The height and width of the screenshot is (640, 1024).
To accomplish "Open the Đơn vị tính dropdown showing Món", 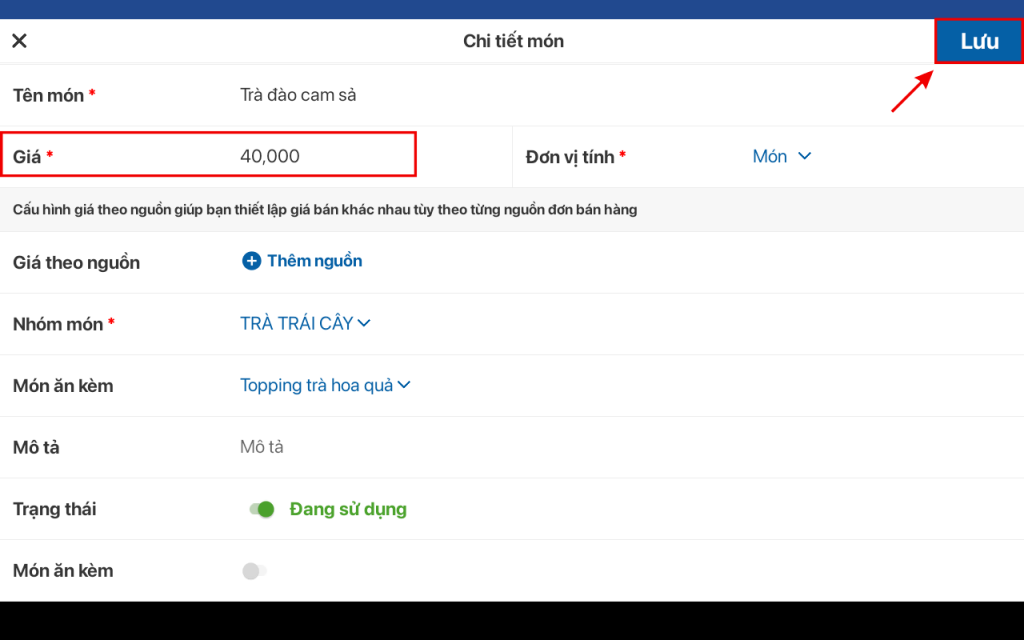I will (x=770, y=156).
